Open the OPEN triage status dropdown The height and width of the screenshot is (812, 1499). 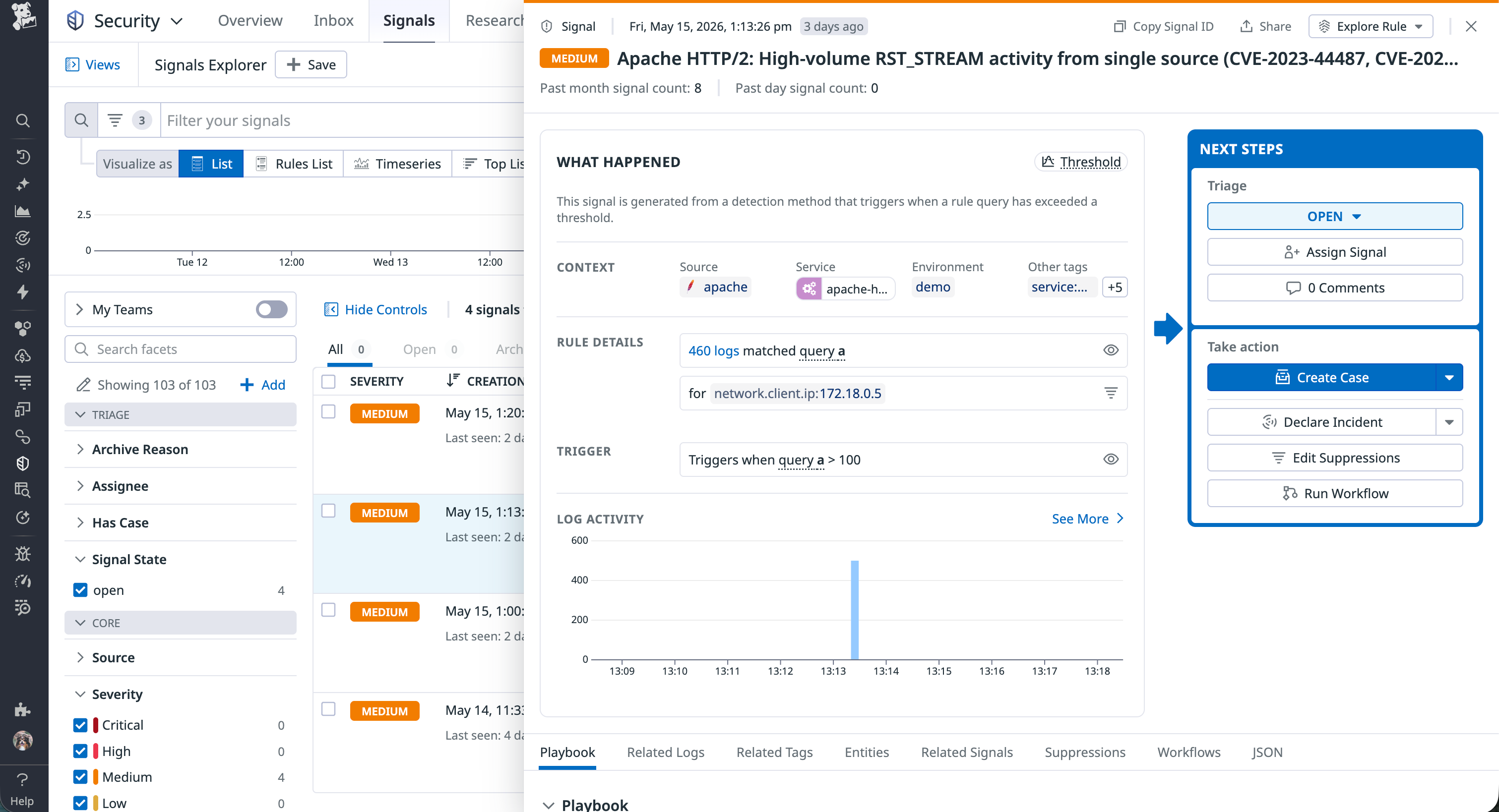pos(1334,216)
